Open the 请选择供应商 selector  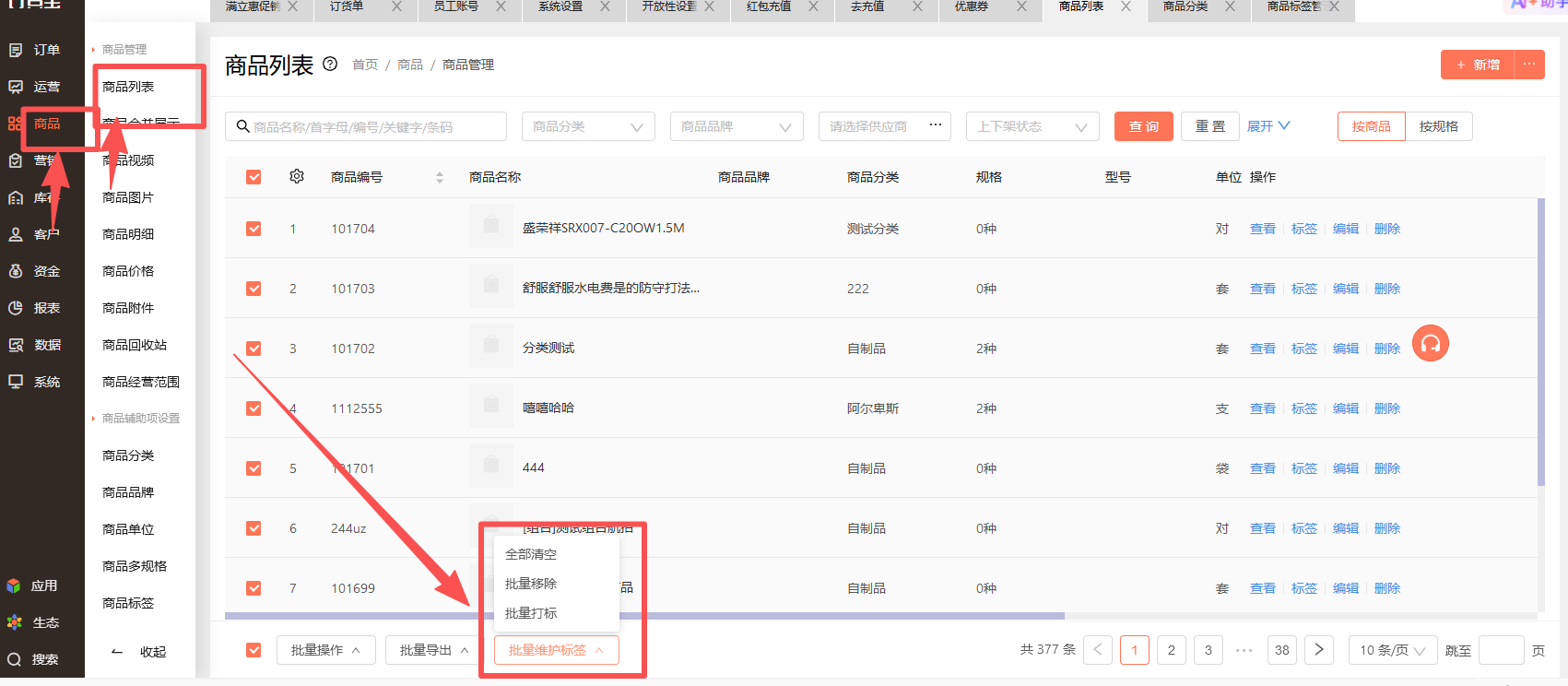tap(885, 126)
